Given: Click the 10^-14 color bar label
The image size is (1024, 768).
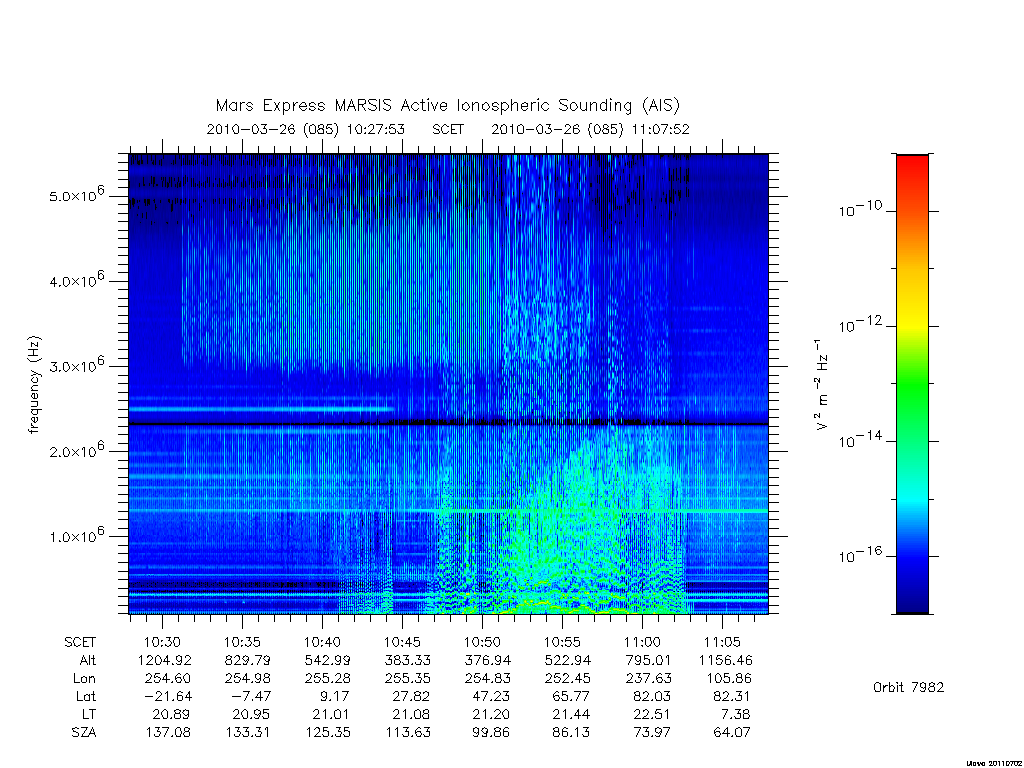Looking at the screenshot, I should click(860, 440).
